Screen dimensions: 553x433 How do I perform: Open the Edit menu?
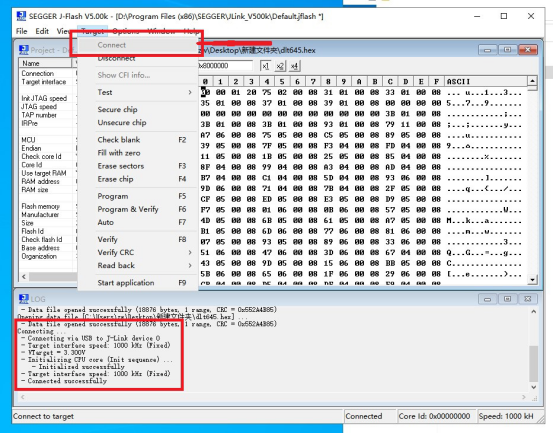(x=42, y=31)
